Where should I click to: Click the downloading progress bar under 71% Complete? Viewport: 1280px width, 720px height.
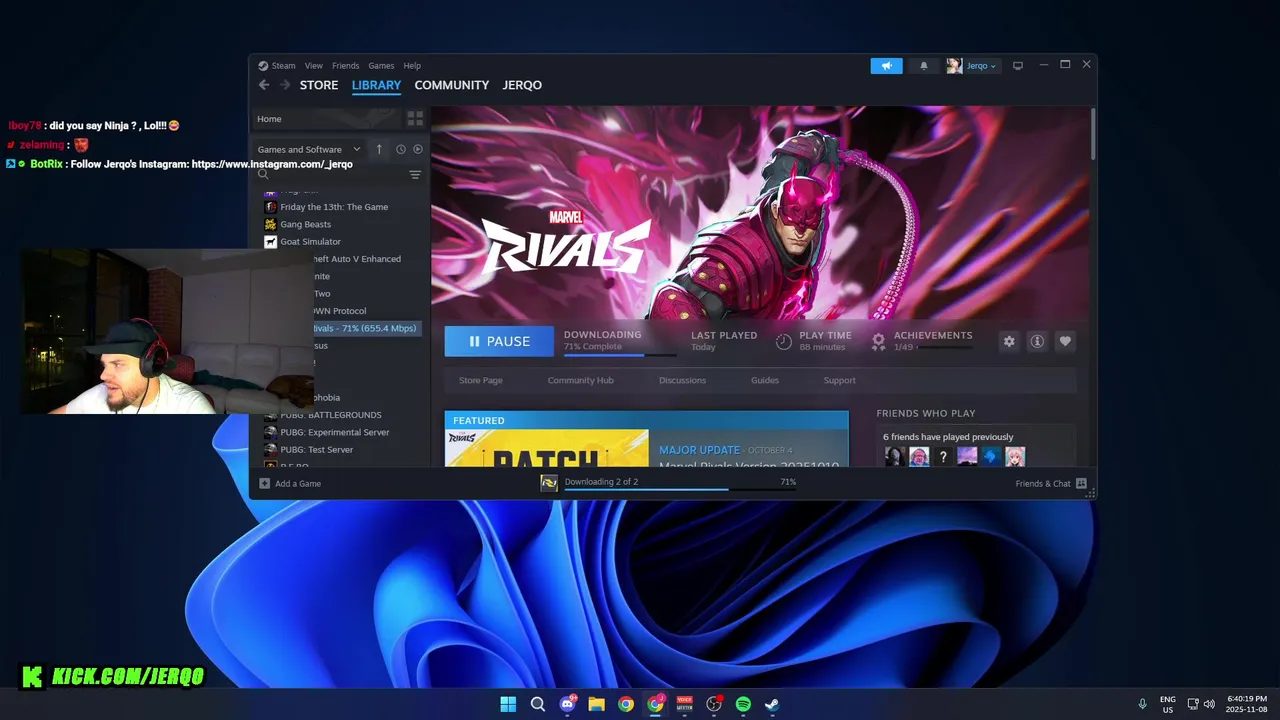point(620,354)
